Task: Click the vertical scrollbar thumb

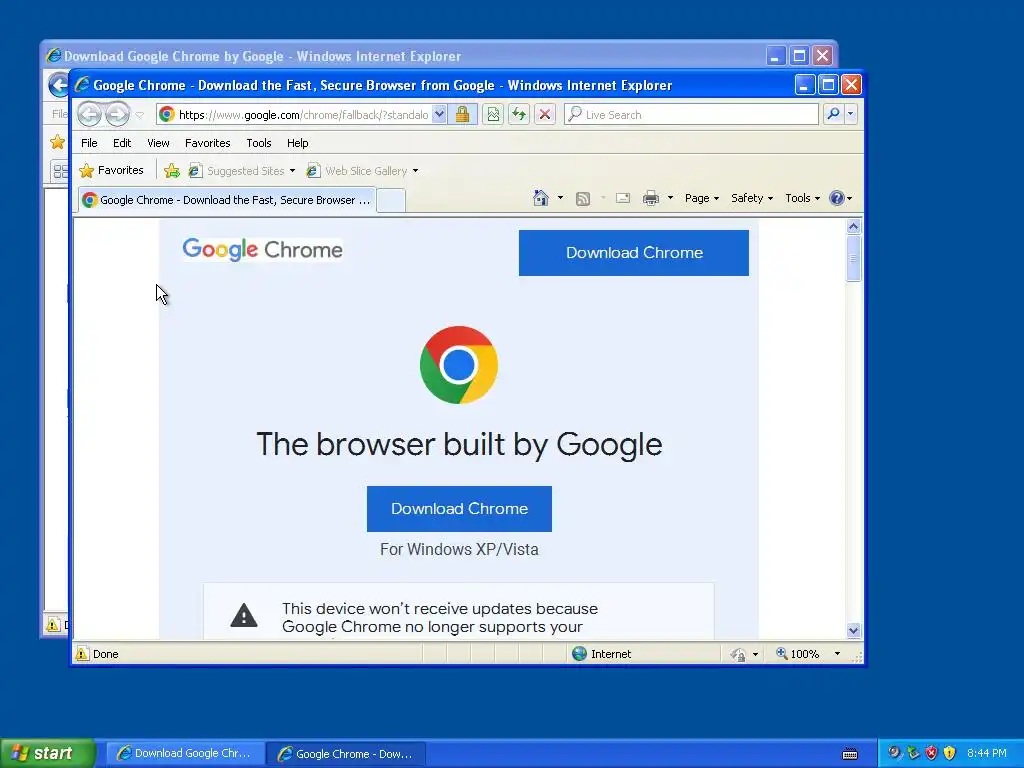Action: pyautogui.click(x=853, y=259)
